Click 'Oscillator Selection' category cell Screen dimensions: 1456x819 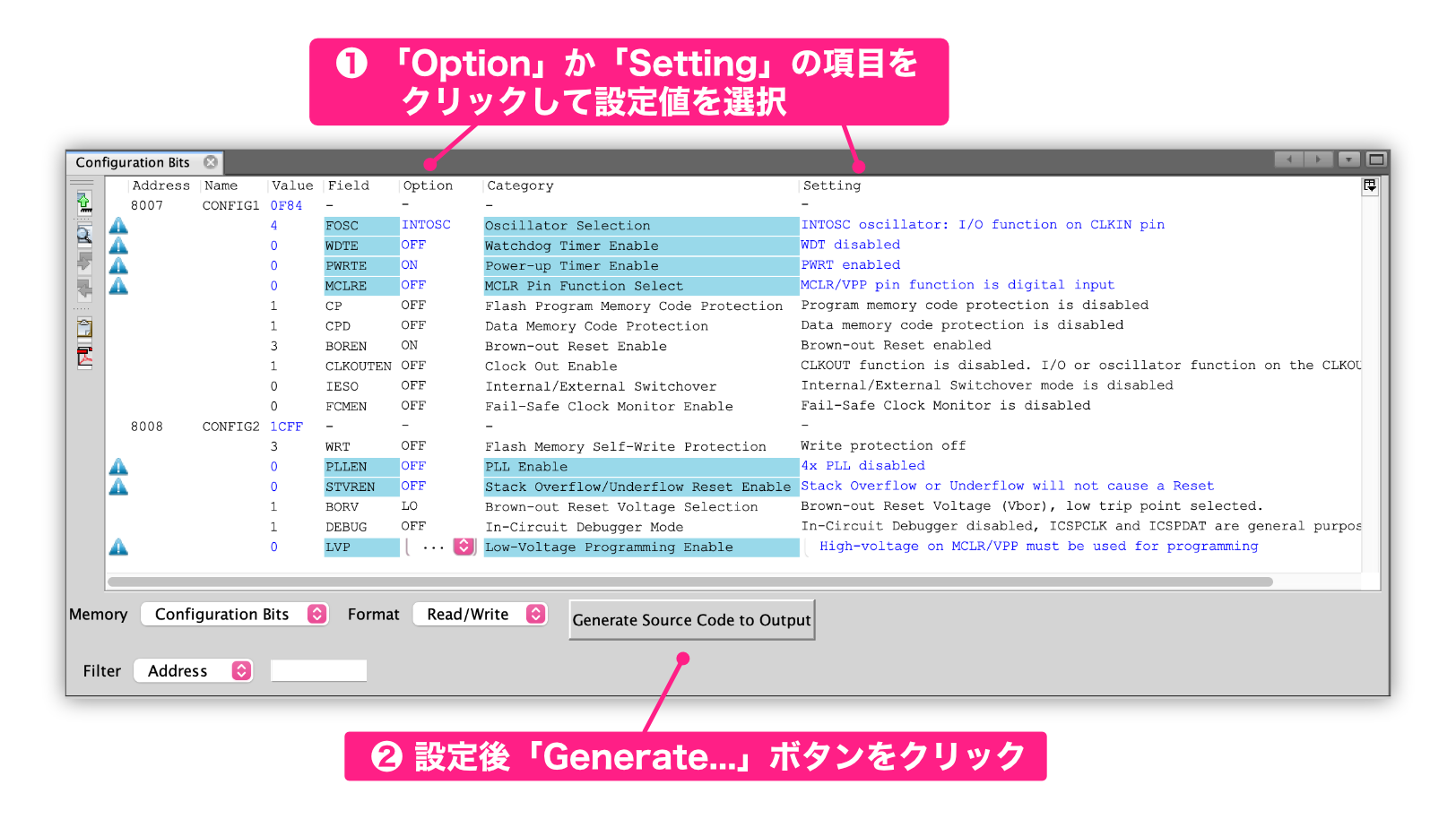[641, 226]
